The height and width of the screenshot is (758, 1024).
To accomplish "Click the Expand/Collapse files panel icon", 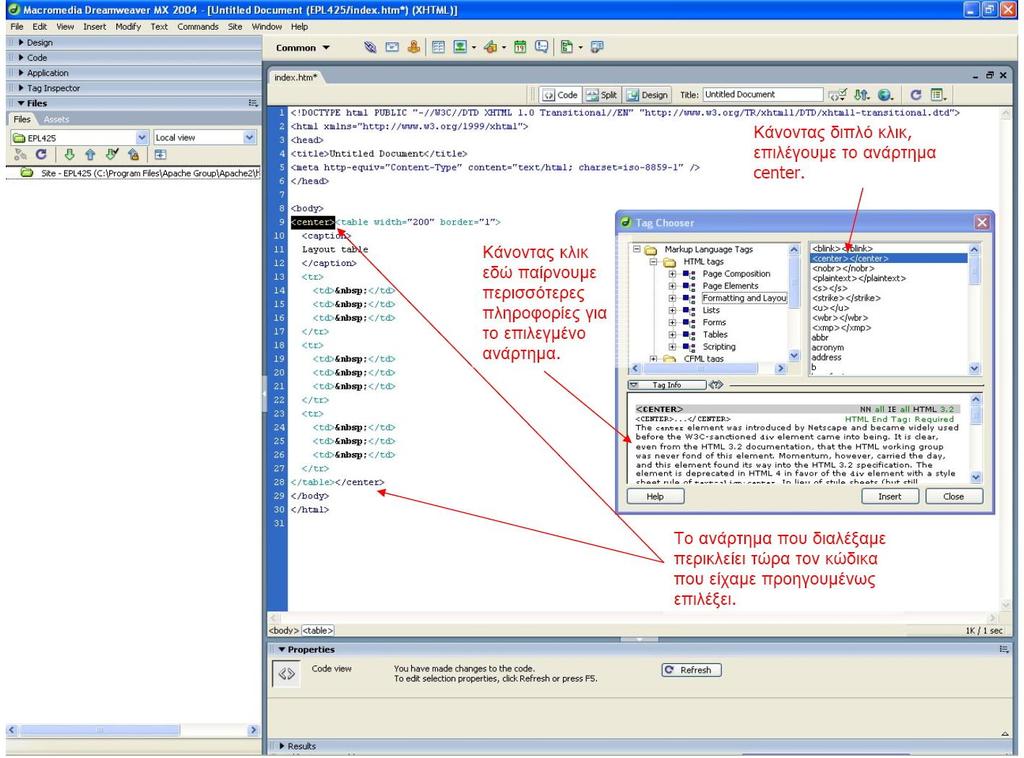I will 161,155.
